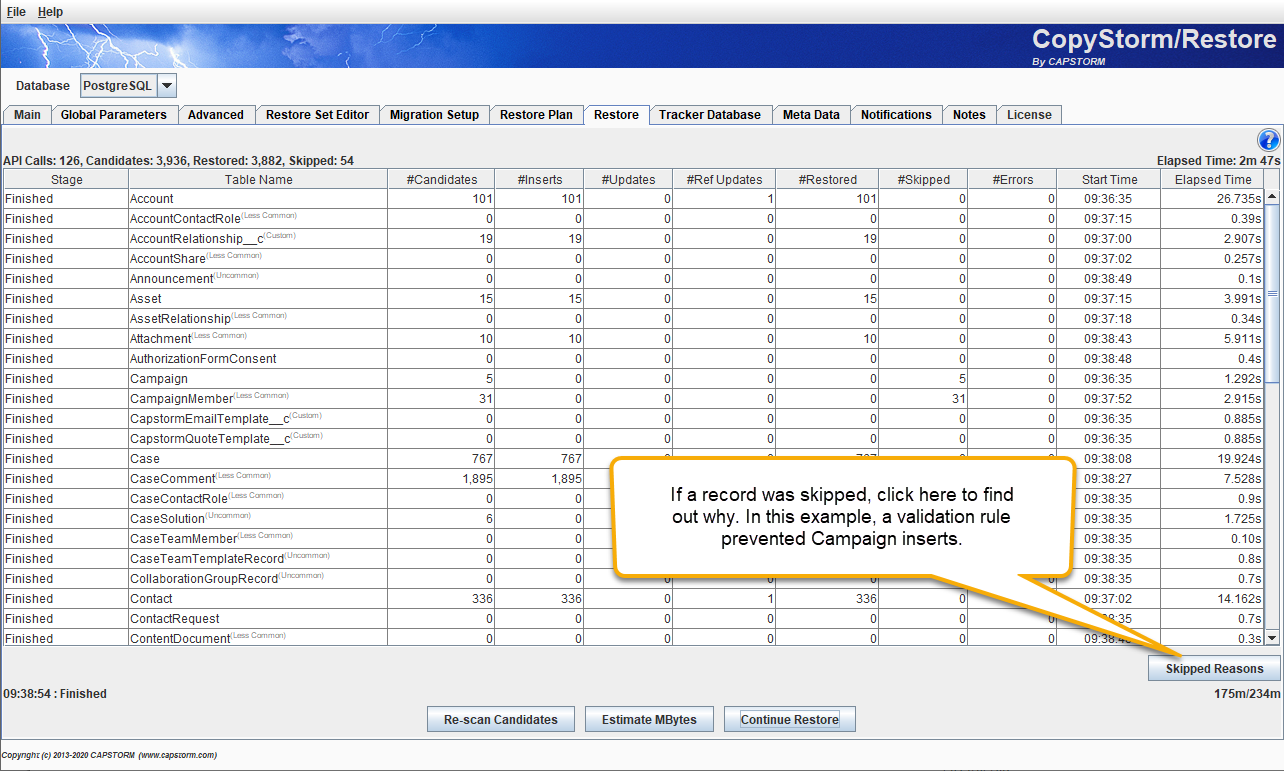1284x771 pixels.
Task: Open the License tab
Action: [x=1029, y=115]
